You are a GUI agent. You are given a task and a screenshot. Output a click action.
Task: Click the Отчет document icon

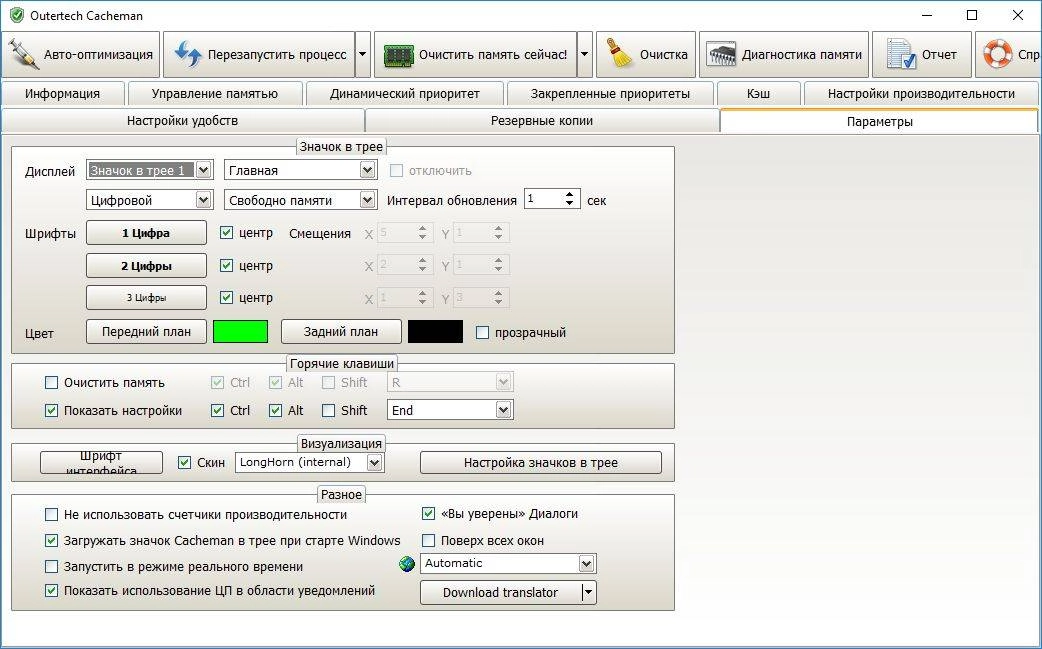coord(902,54)
